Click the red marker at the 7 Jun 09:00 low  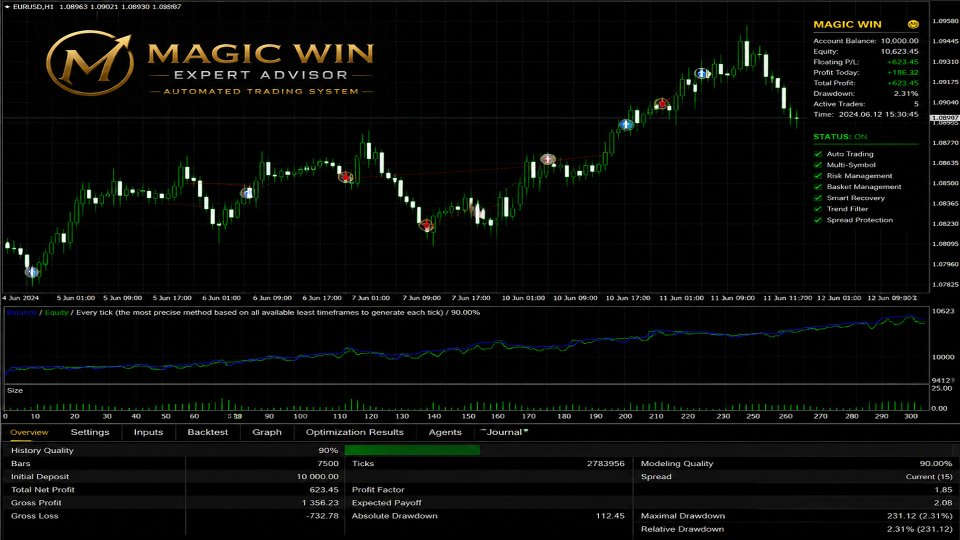[x=426, y=225]
